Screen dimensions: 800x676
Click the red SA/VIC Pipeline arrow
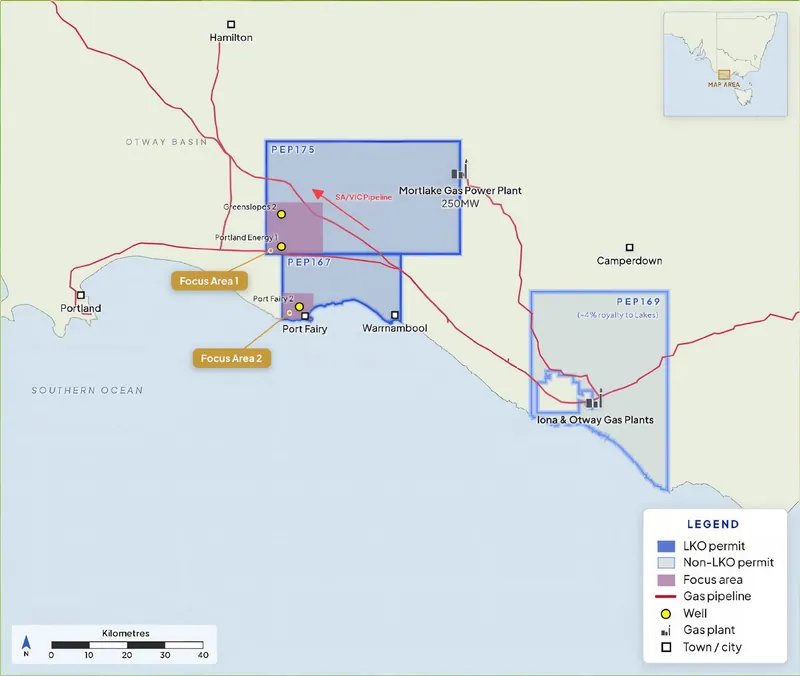340,210
